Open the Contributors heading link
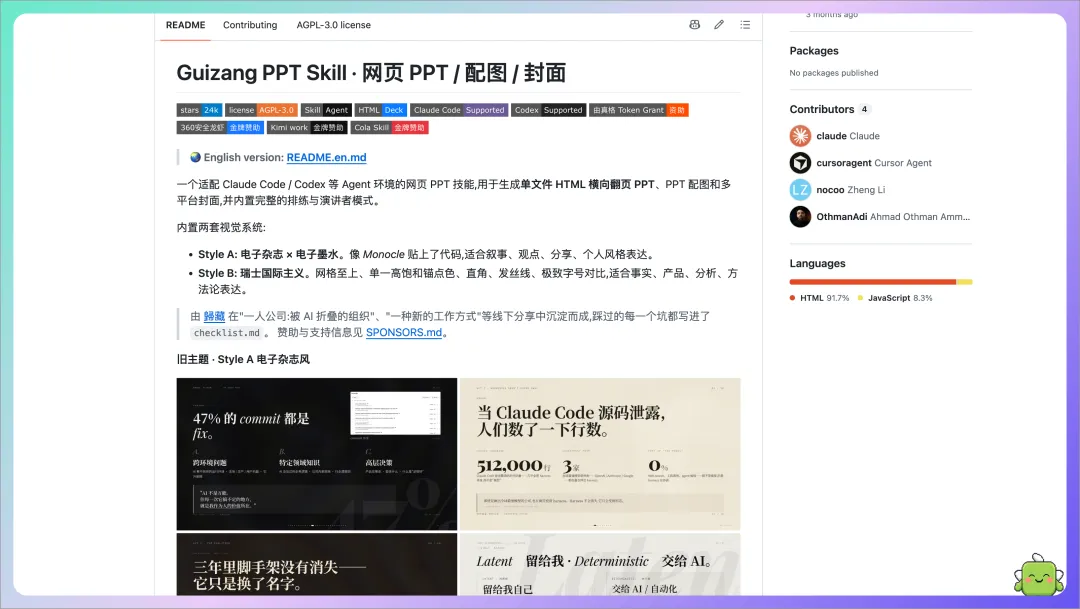 [x=822, y=109]
